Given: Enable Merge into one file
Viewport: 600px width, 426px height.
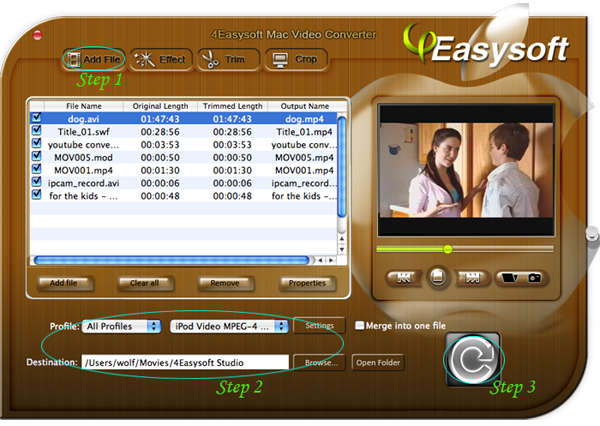Looking at the screenshot, I should pos(361,326).
